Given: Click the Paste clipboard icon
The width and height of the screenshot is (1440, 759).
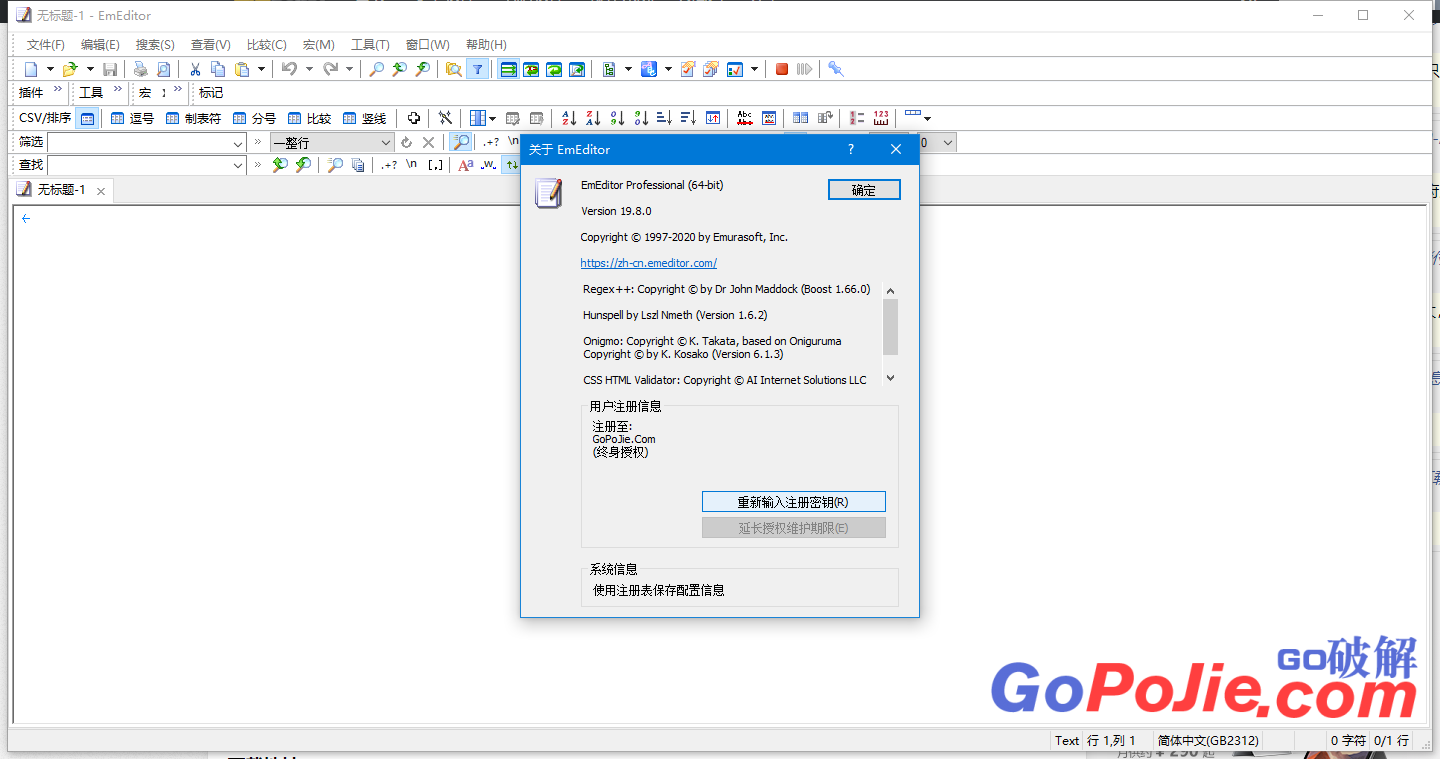Looking at the screenshot, I should click(242, 69).
